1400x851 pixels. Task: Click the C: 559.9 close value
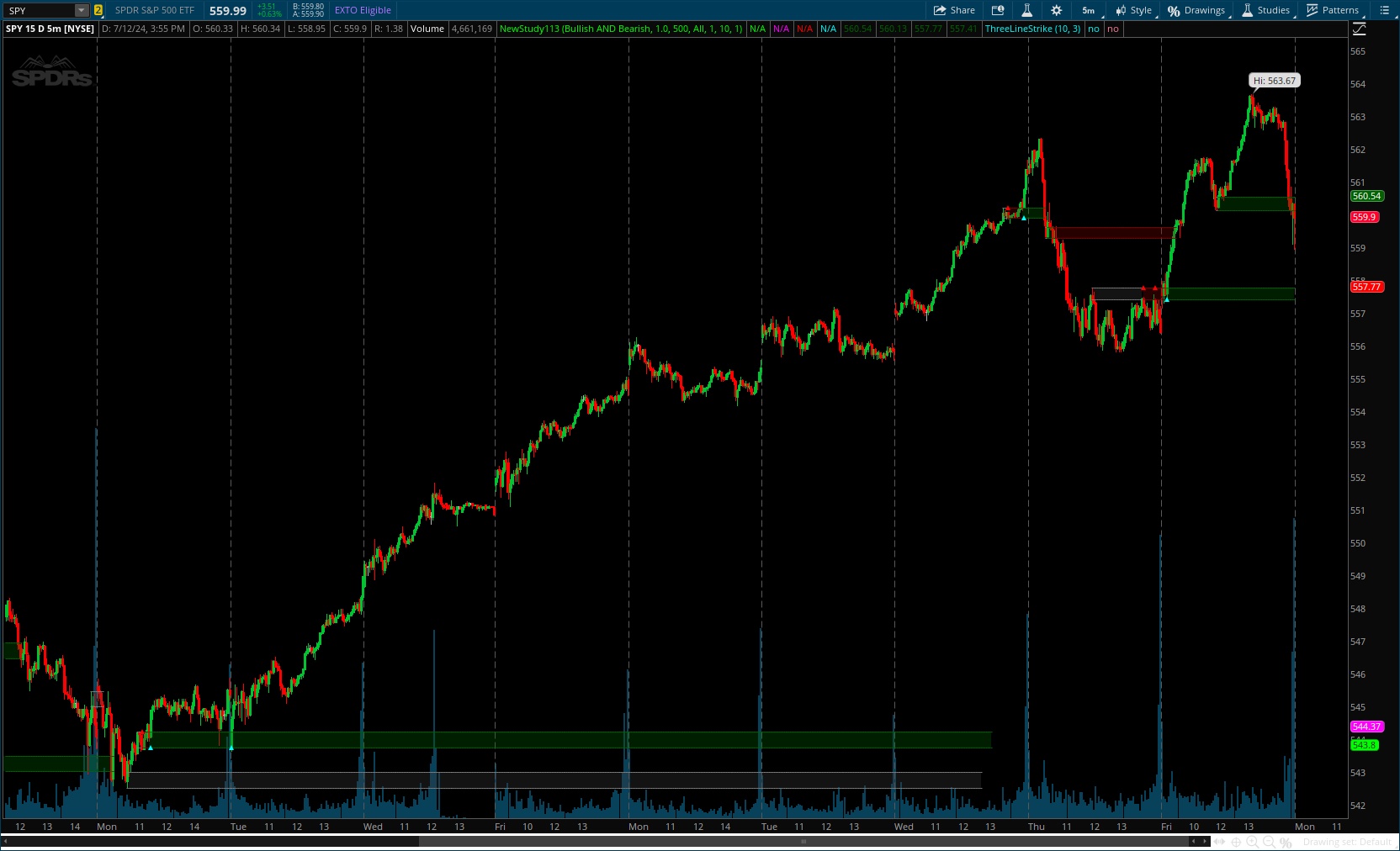tap(350, 29)
